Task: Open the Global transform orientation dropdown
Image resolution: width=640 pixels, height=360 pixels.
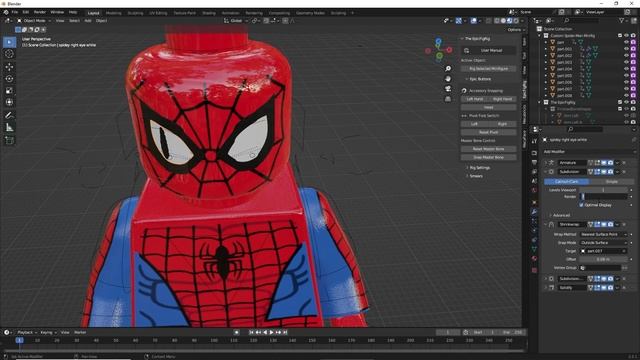Action: click(x=236, y=20)
